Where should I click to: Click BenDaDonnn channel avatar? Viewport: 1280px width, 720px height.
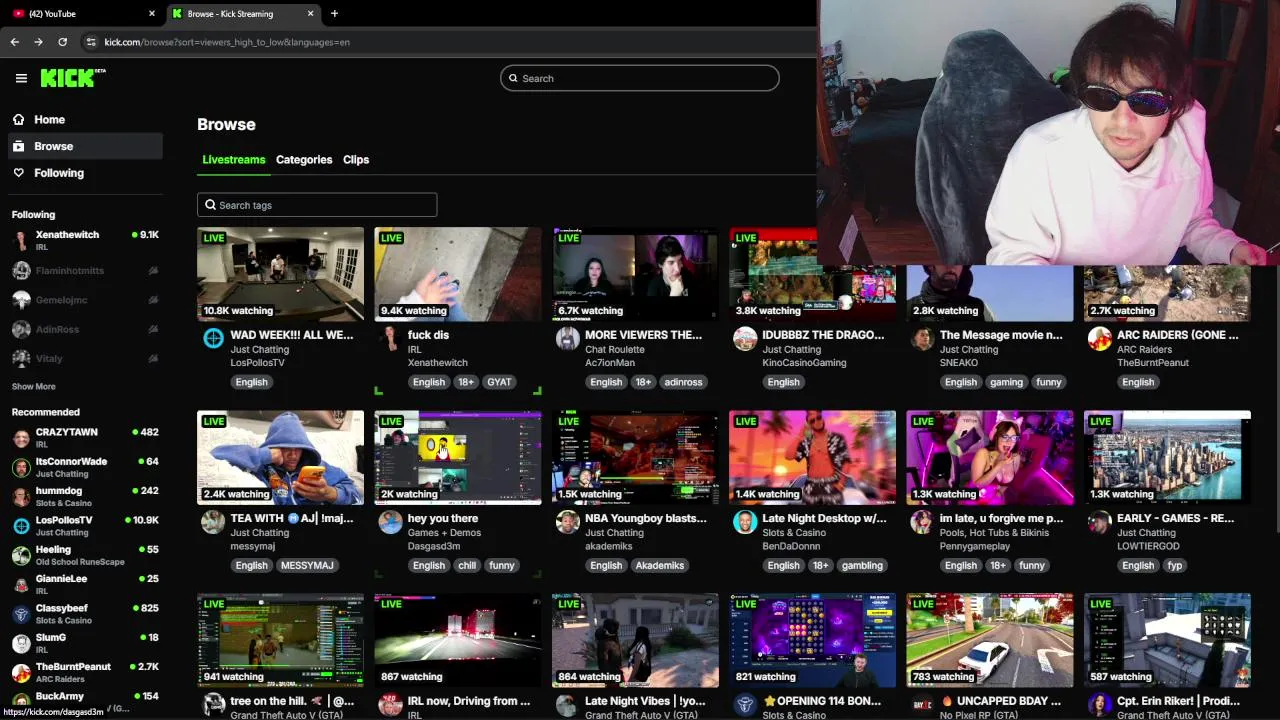tap(745, 522)
